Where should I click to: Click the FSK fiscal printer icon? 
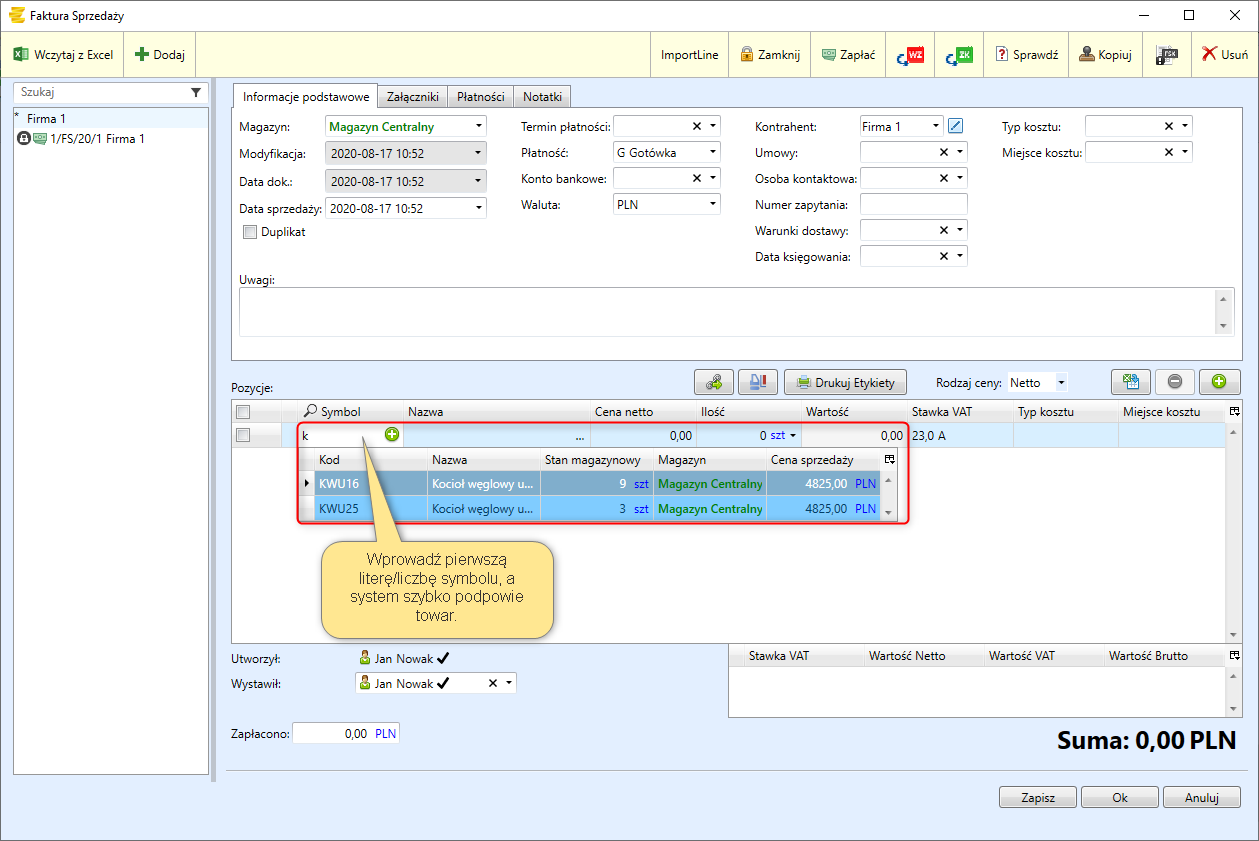point(1166,55)
